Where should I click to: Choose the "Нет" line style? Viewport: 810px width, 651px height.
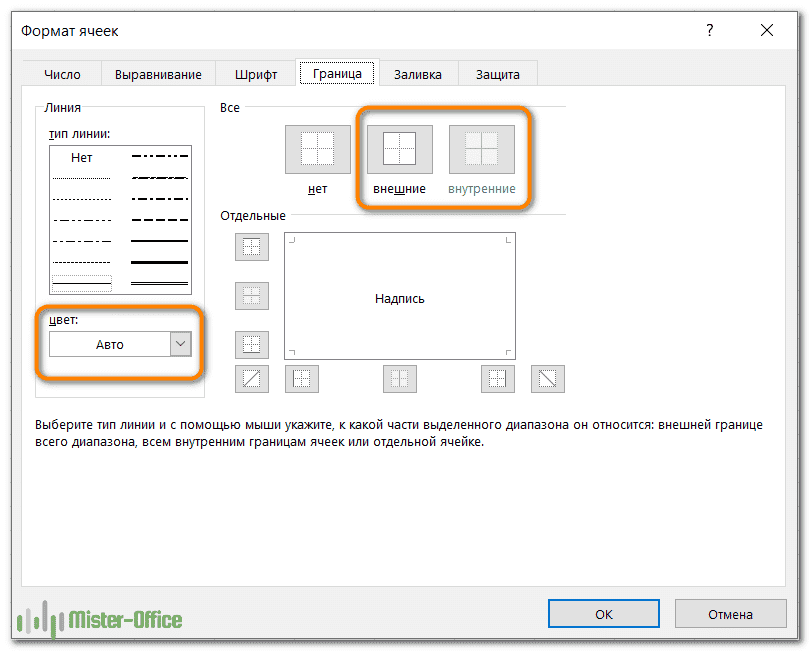pos(82,157)
